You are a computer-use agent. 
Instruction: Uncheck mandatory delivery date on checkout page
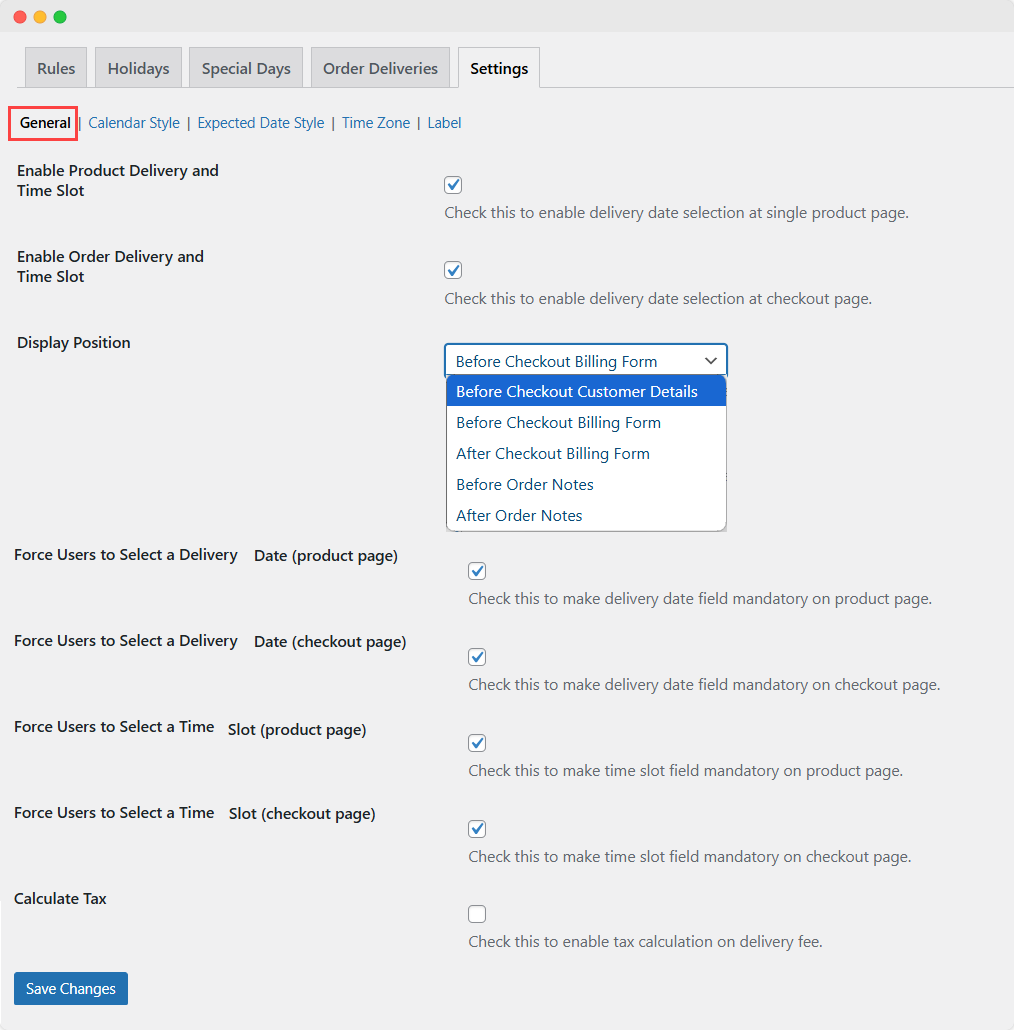(477, 656)
